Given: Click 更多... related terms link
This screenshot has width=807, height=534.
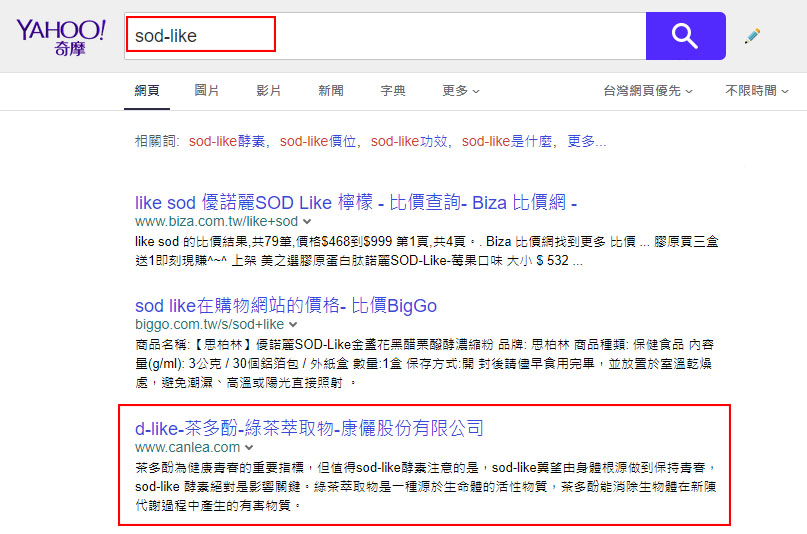Looking at the screenshot, I should tap(587, 141).
